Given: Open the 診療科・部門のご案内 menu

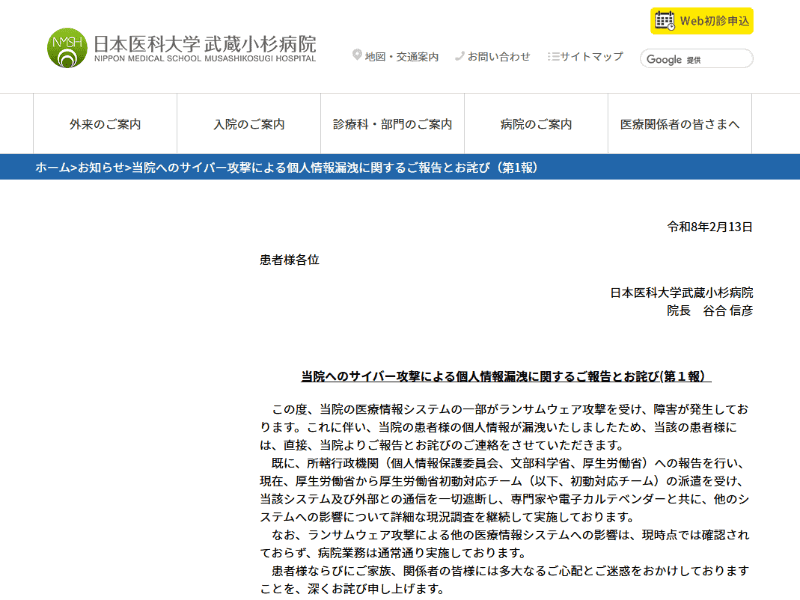Looking at the screenshot, I should pyautogui.click(x=392, y=124).
